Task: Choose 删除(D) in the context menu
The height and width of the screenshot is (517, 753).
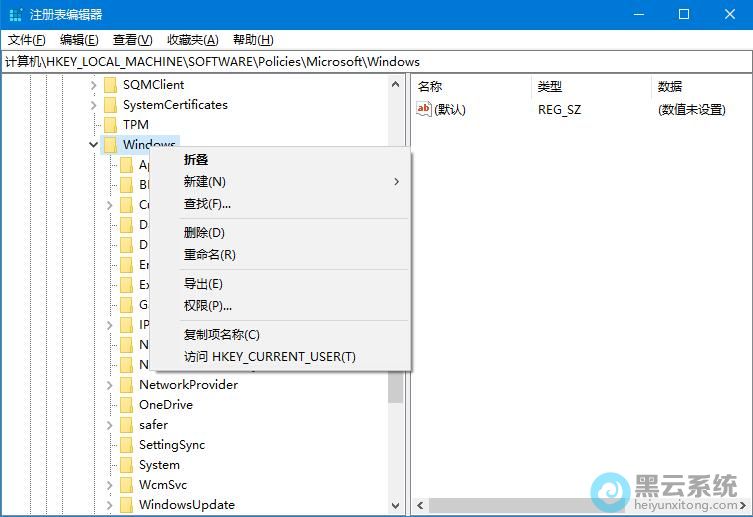Action: tap(281, 232)
